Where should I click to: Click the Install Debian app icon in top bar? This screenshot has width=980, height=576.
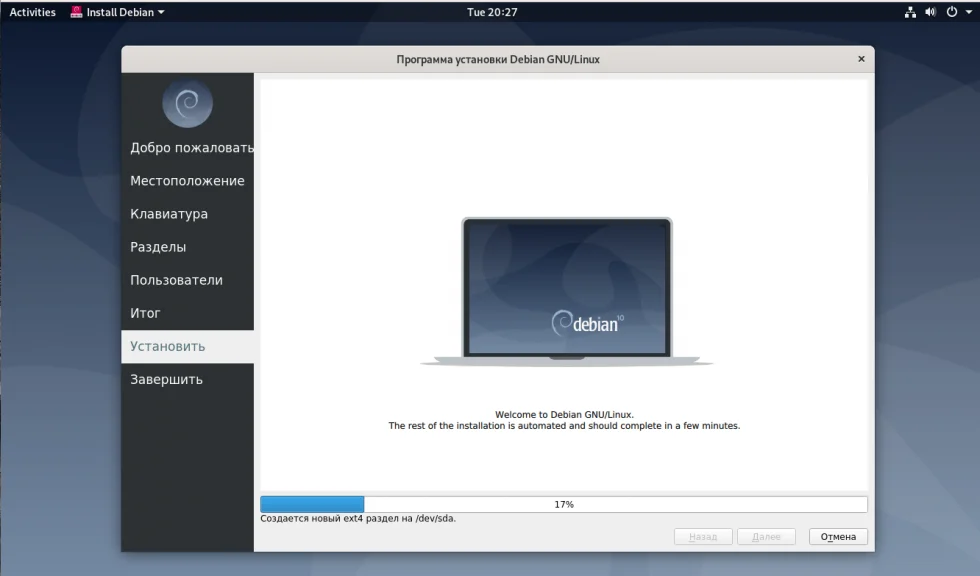[76, 12]
